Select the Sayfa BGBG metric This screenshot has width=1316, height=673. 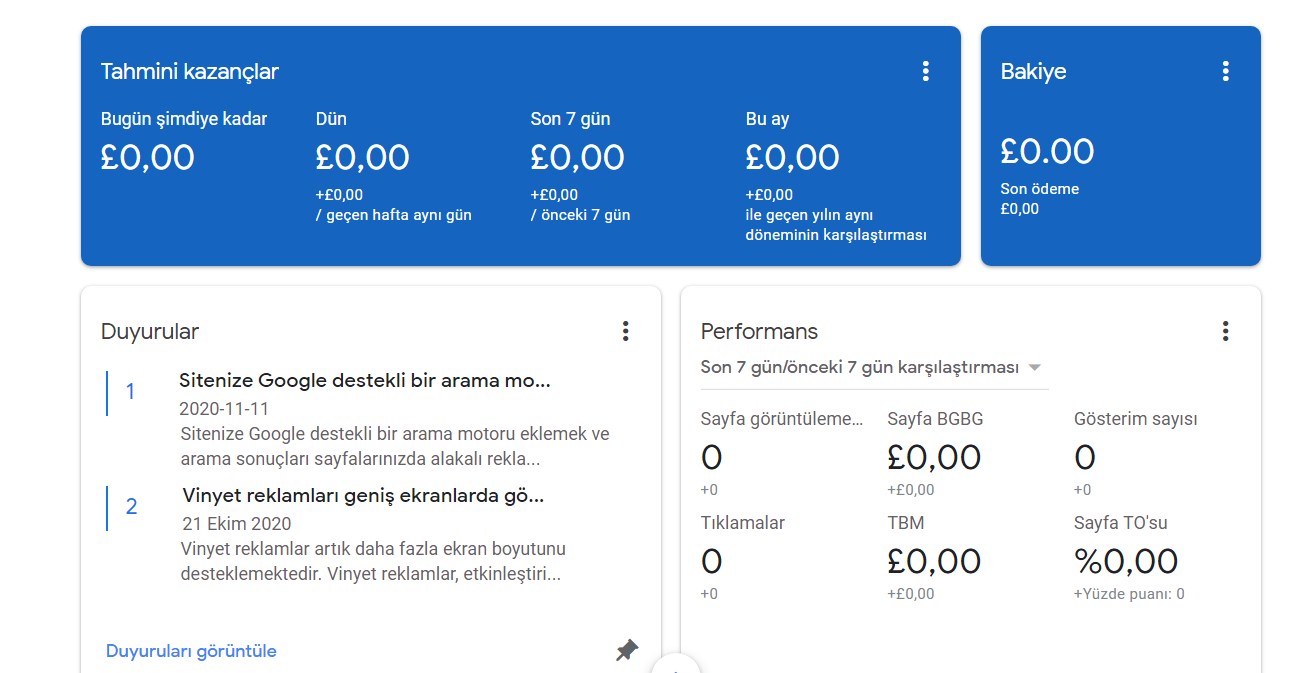[x=935, y=419]
